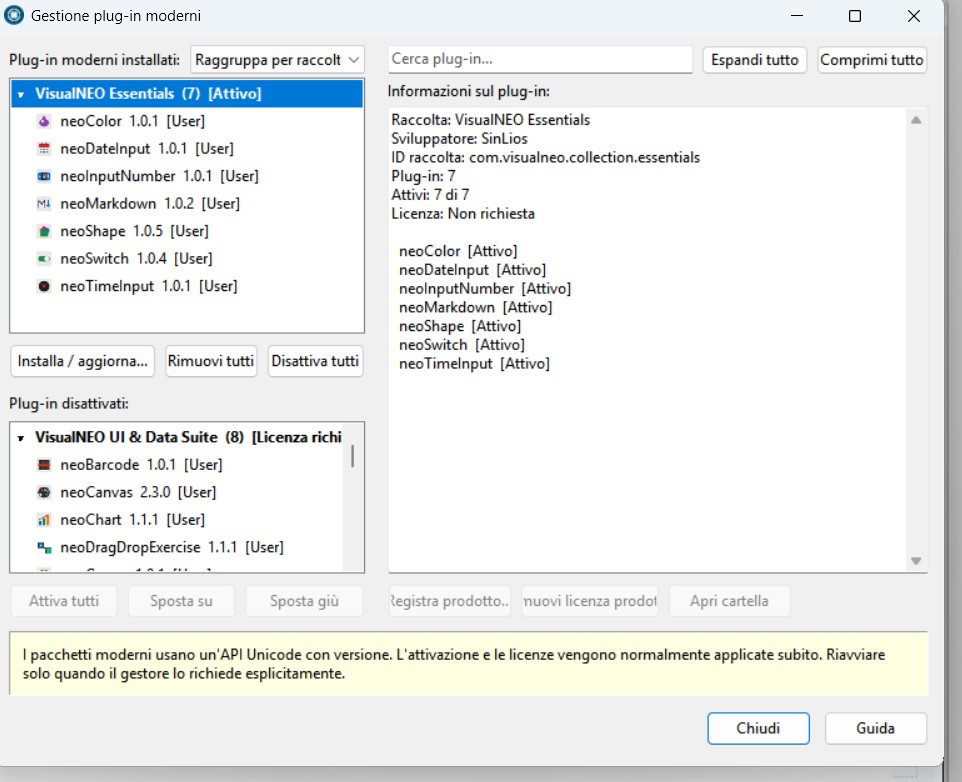Select neoInputNumber 1.0.1 entry
The width and height of the screenshot is (962, 782).
coord(160,176)
